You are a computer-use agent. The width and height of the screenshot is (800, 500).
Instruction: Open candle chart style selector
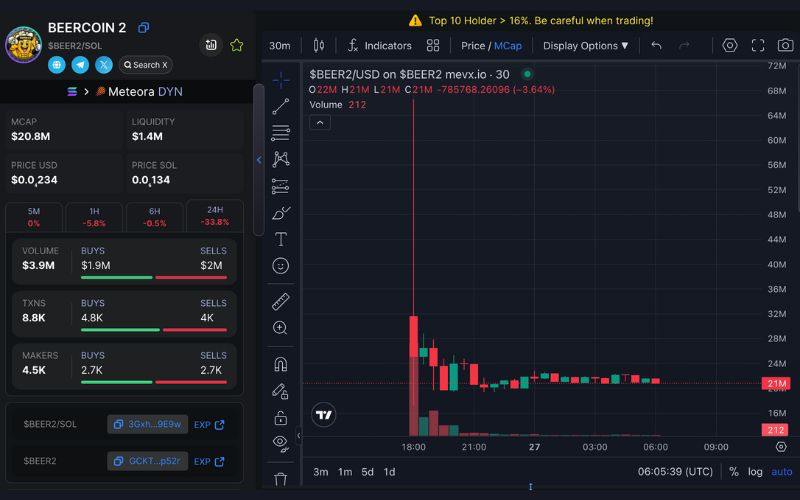(x=319, y=45)
